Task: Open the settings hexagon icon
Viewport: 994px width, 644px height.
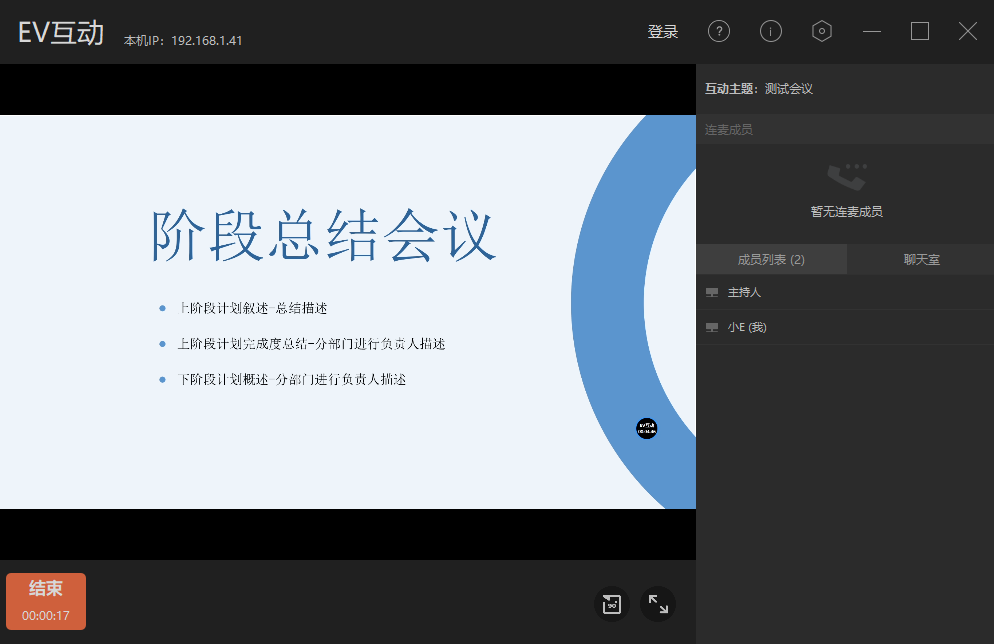Action: (822, 31)
